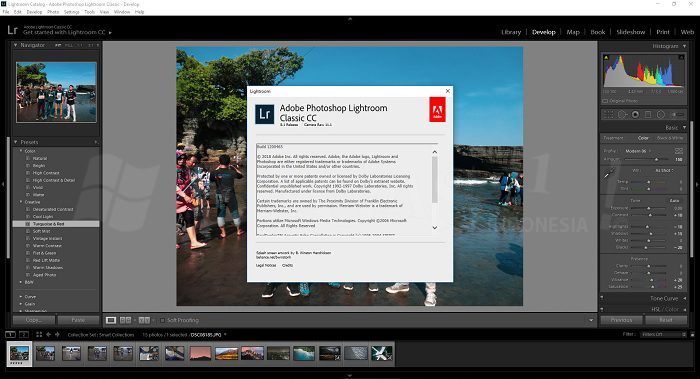
Task: Toggle the HSL / Color panel switch
Action: pos(602,309)
